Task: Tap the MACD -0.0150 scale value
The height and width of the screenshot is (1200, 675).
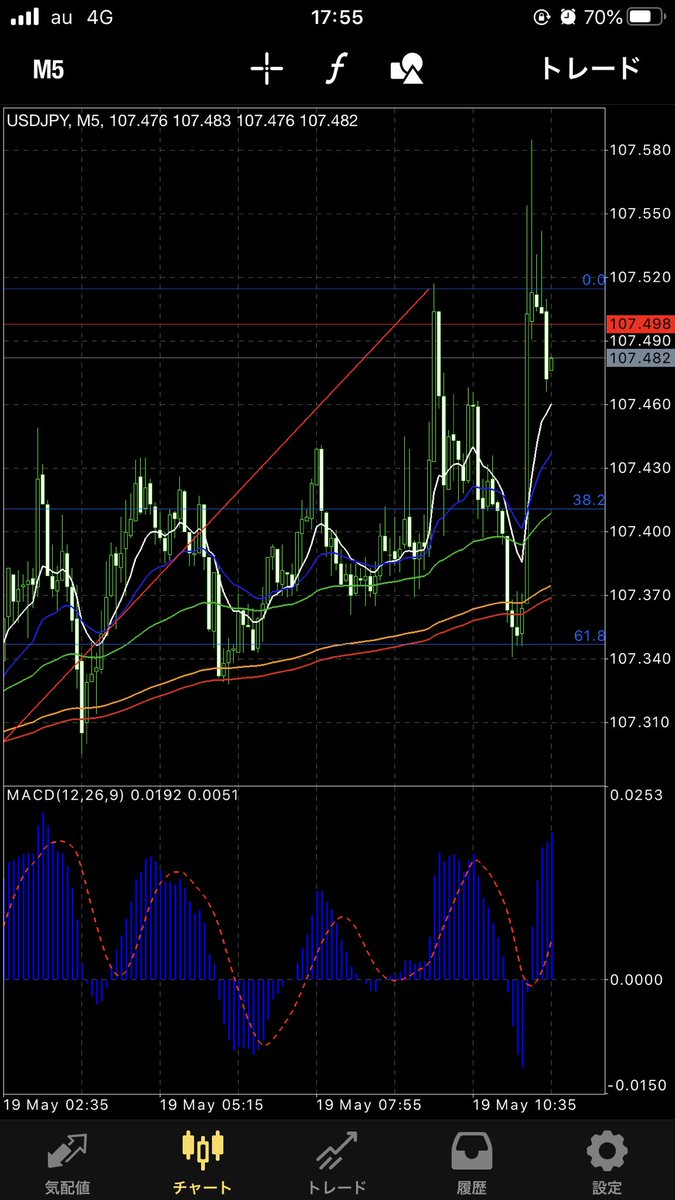Action: click(635, 1085)
